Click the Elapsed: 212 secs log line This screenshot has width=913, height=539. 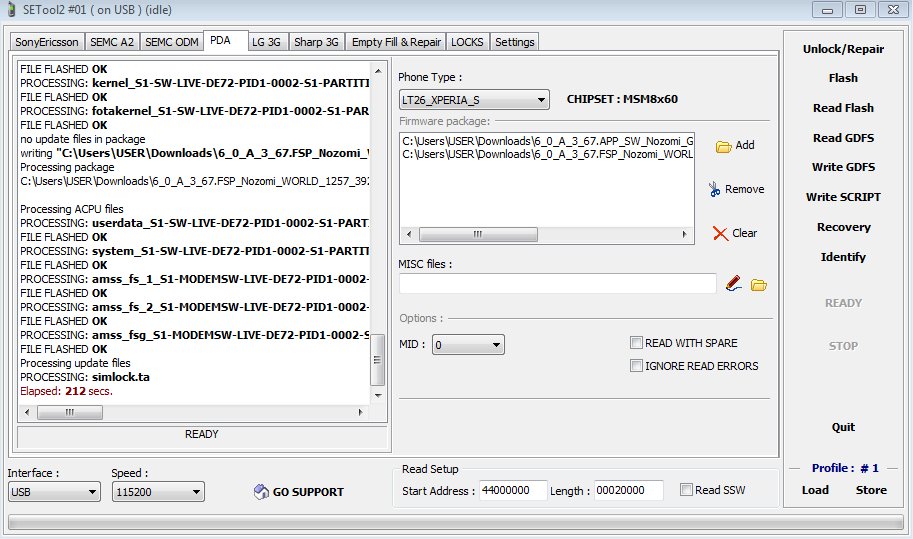pos(66,391)
